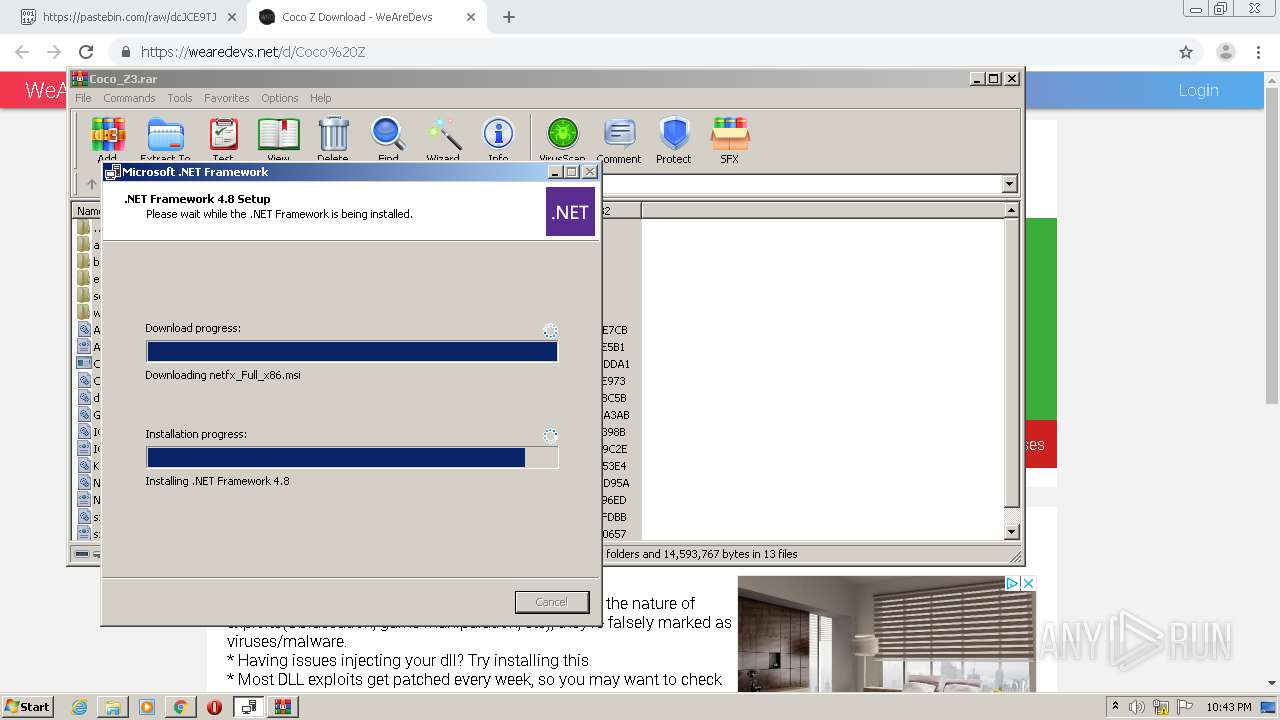Bookmark this page with the star icon
The width and height of the screenshot is (1280, 720).
coord(1186,52)
